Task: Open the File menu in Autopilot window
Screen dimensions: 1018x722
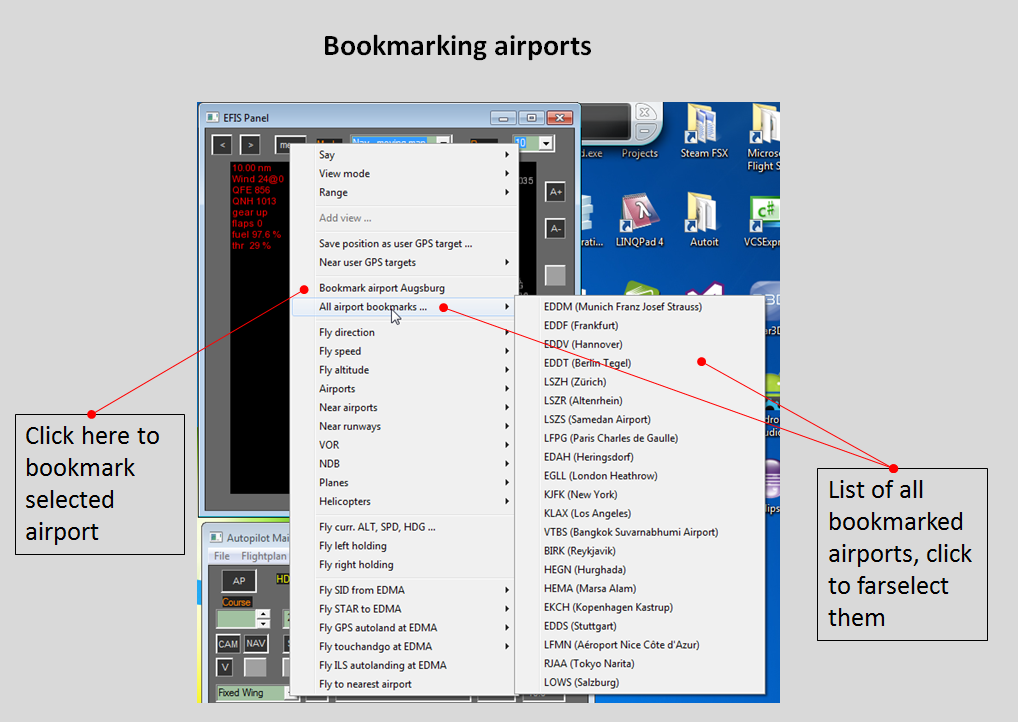Action: point(222,556)
